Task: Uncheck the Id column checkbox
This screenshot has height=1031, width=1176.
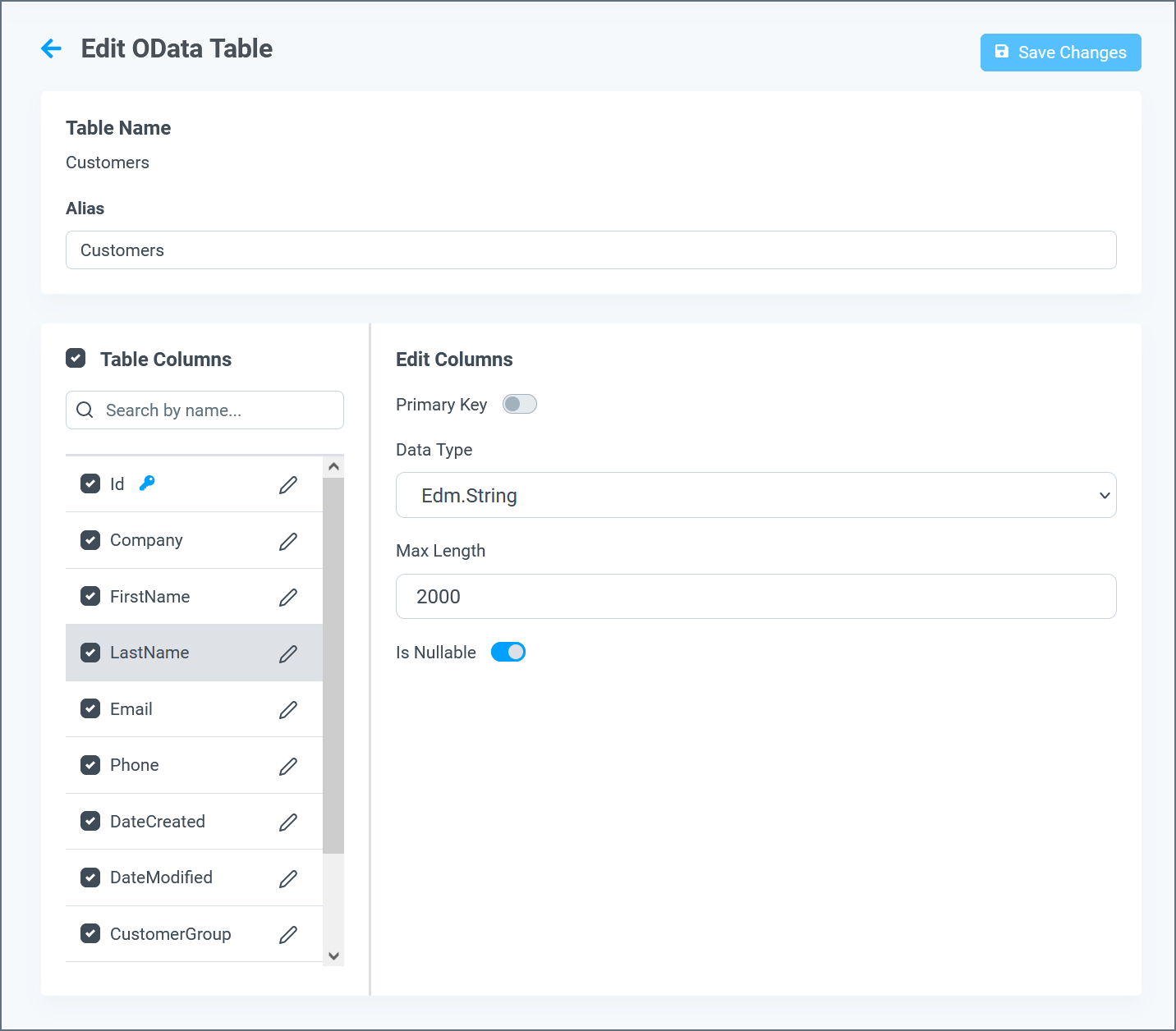Action: 90,483
